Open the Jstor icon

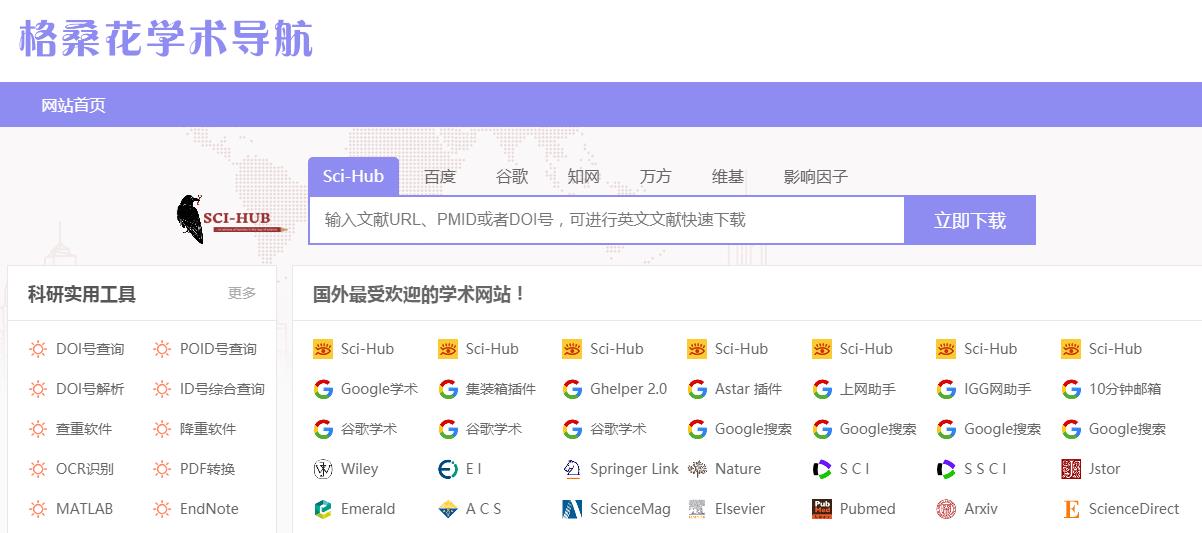(1071, 469)
